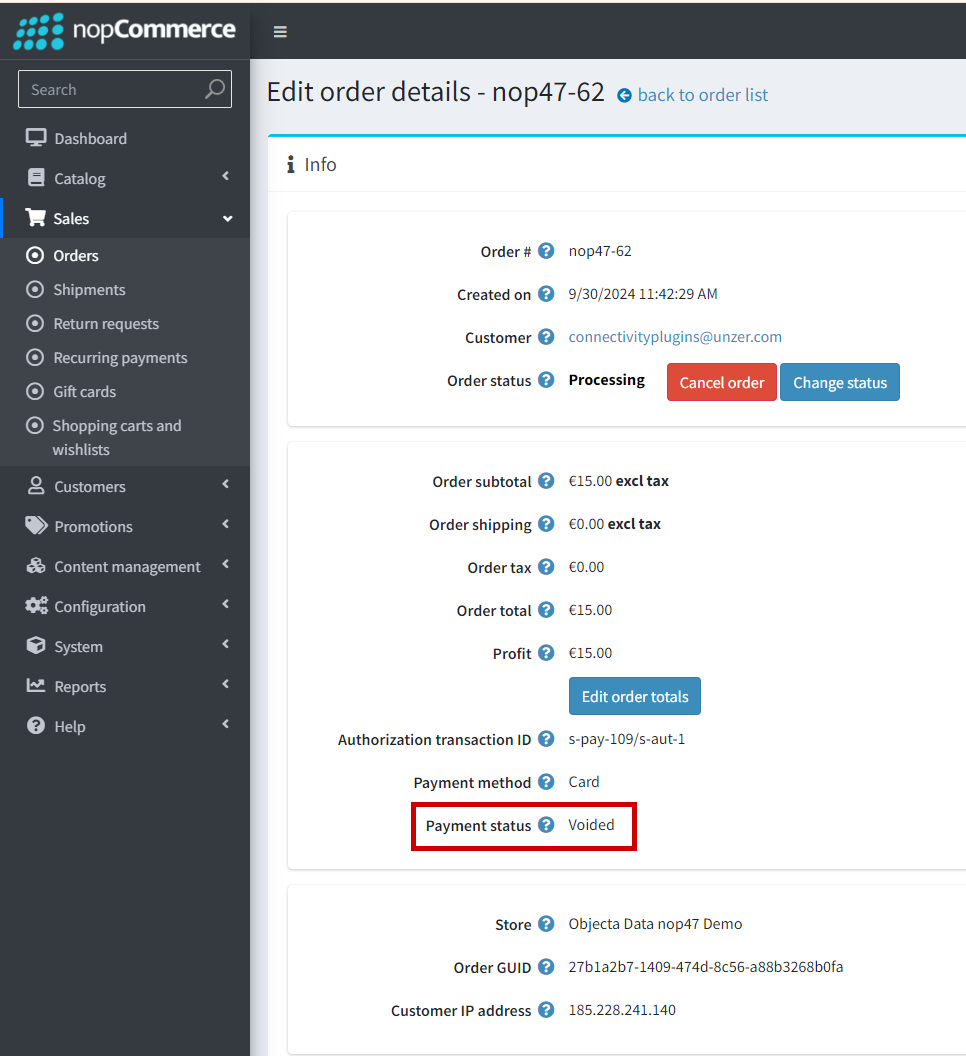
Task: Click the back arrow icon beside order list link
Action: coord(624,96)
